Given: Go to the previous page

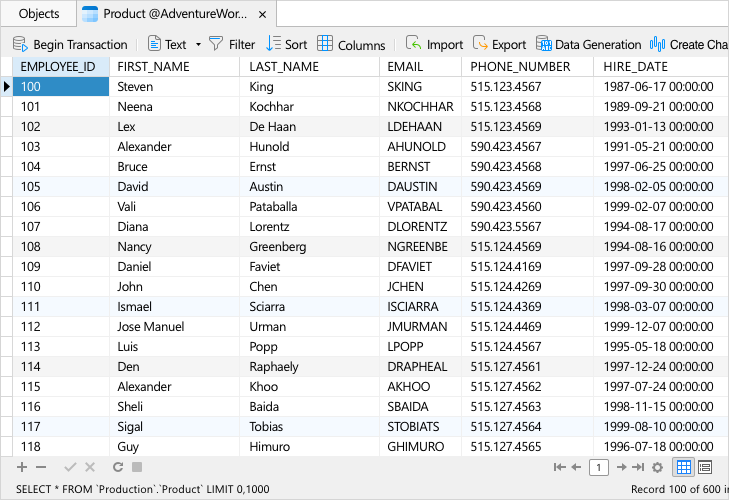Looking at the screenshot, I should click(x=577, y=467).
